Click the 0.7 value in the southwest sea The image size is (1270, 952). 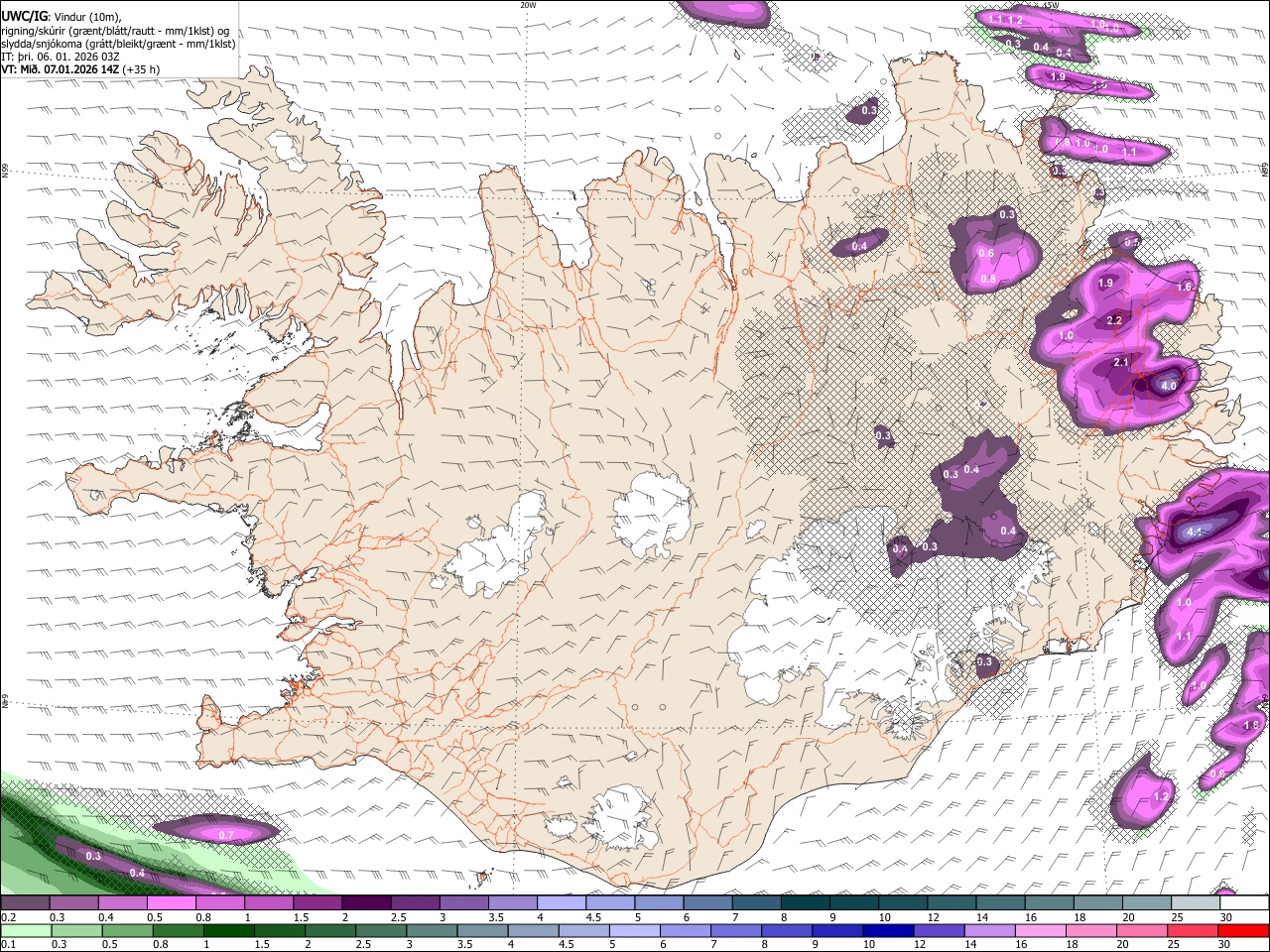tap(225, 835)
